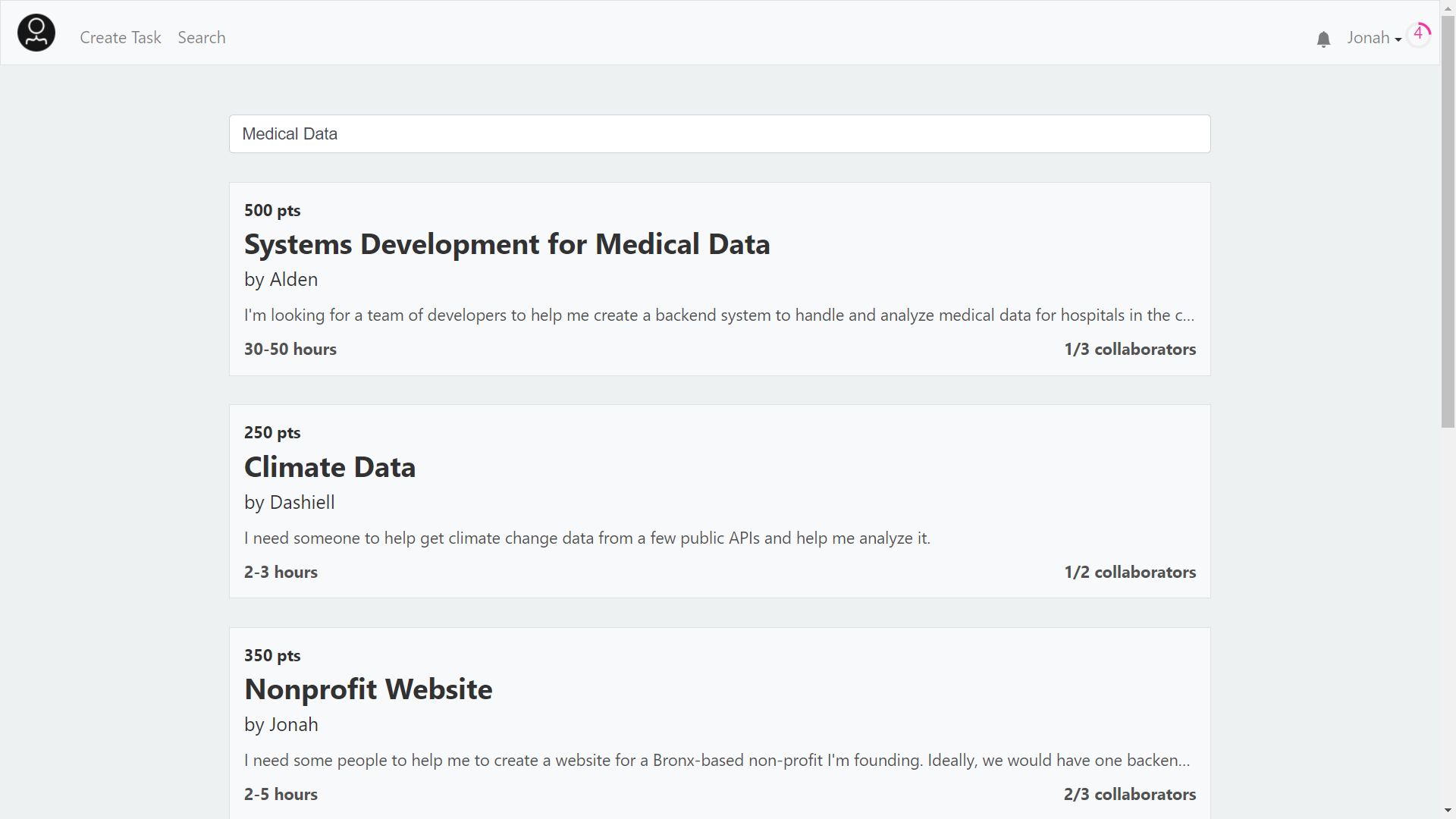Image resolution: width=1456 pixels, height=819 pixels.
Task: Click the pink points badge showing 4
Action: tap(1419, 33)
